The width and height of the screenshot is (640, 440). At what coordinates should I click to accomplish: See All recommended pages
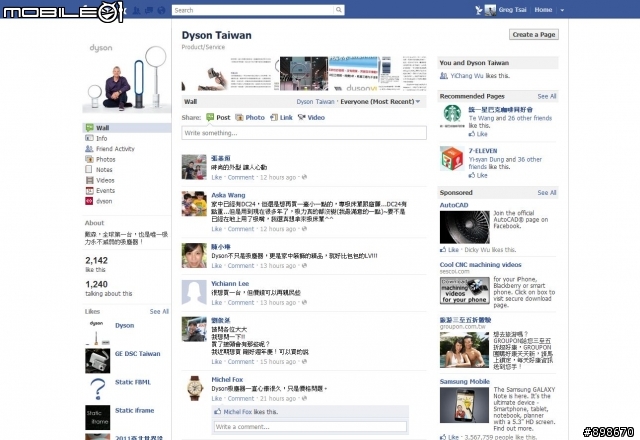pos(547,96)
